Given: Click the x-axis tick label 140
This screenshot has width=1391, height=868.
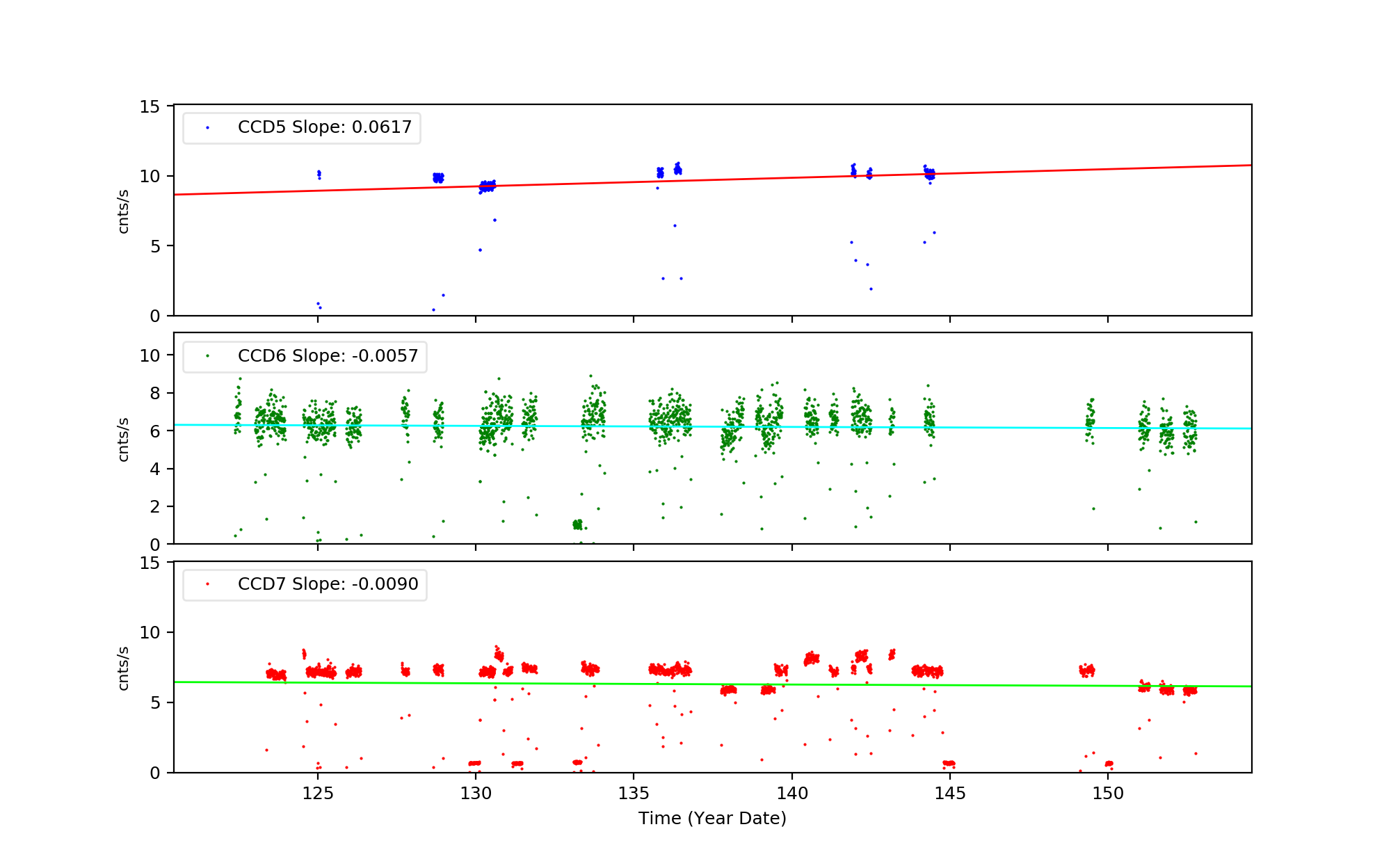Looking at the screenshot, I should tap(792, 794).
